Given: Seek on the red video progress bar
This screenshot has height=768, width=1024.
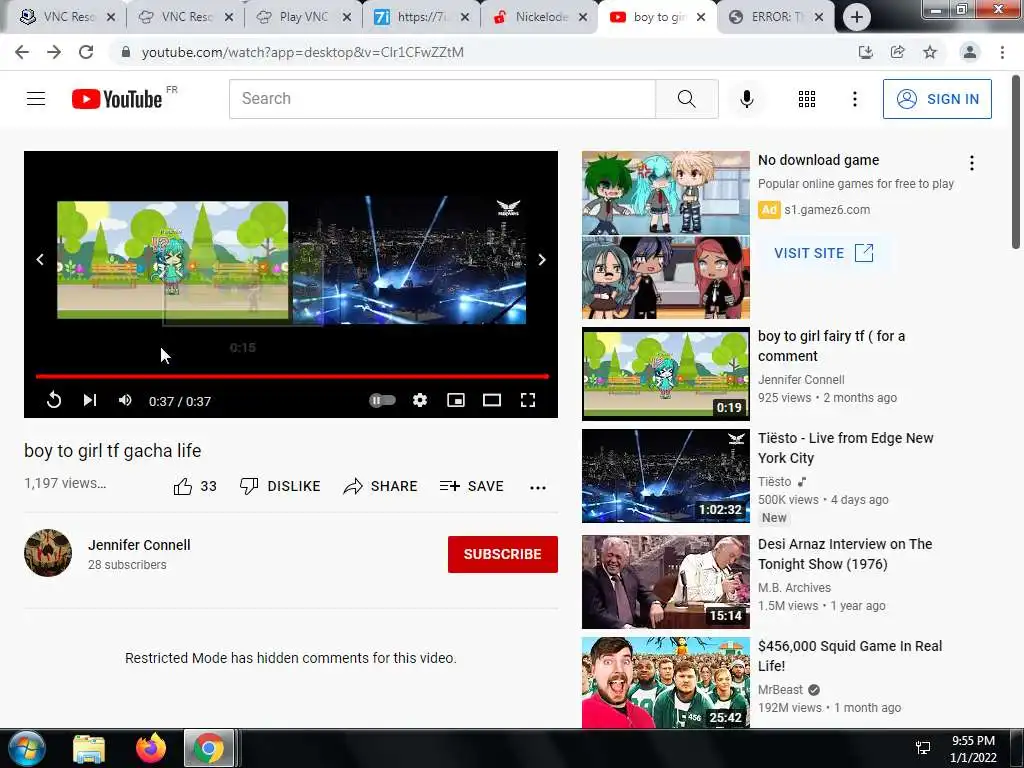Looking at the screenshot, I should [291, 376].
